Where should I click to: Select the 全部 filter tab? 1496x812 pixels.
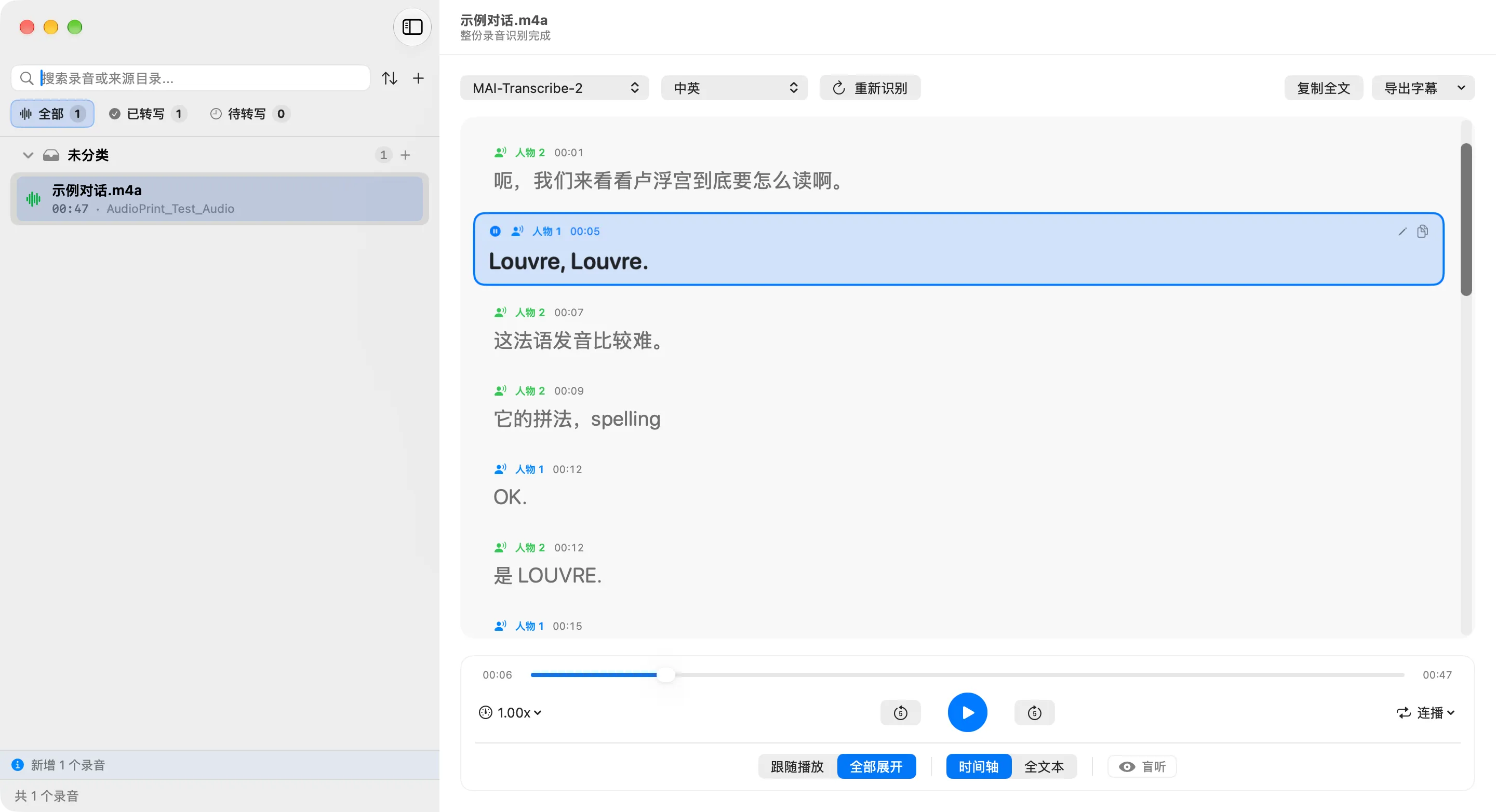(x=52, y=113)
